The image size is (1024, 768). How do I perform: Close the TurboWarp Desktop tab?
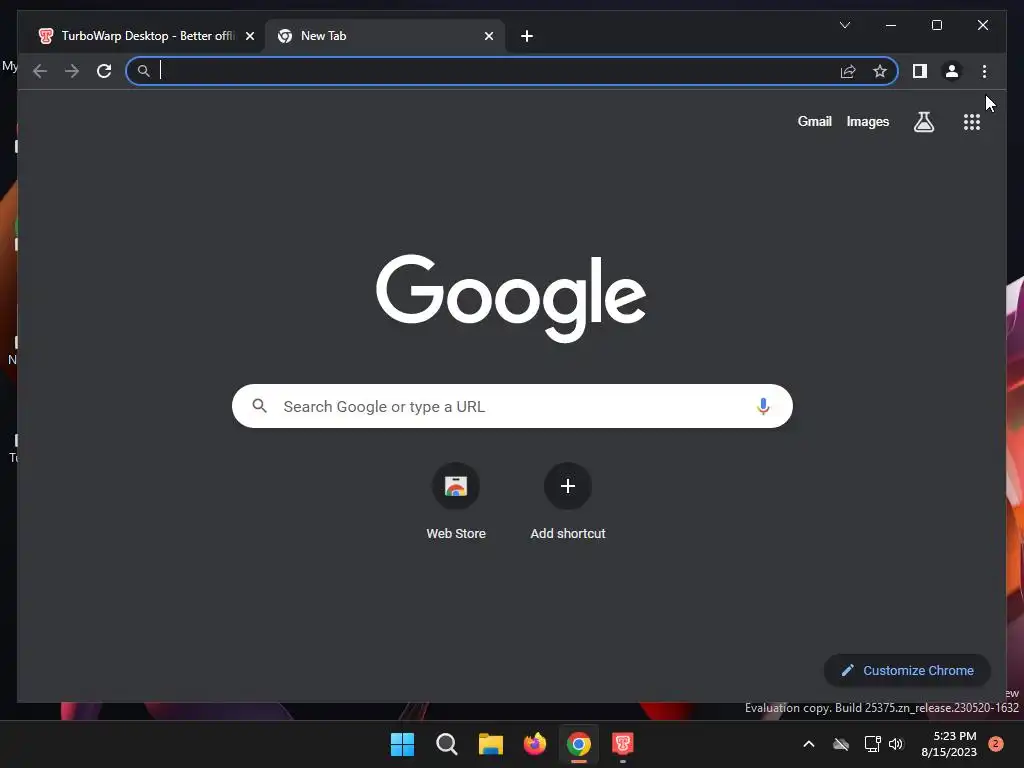click(x=249, y=36)
